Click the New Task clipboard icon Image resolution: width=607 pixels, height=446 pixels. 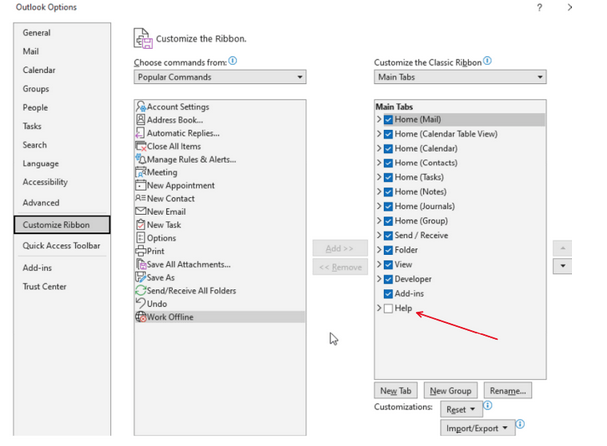coord(141,225)
